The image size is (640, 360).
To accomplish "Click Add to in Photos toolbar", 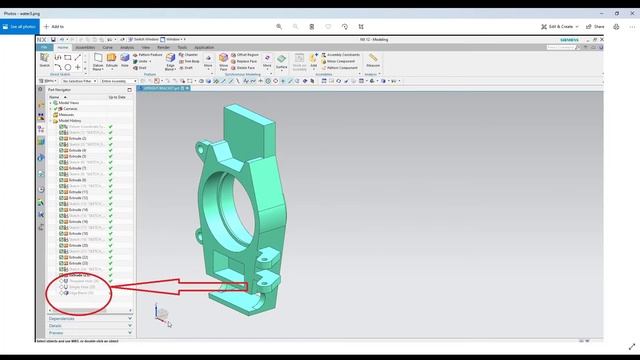I will point(54,27).
